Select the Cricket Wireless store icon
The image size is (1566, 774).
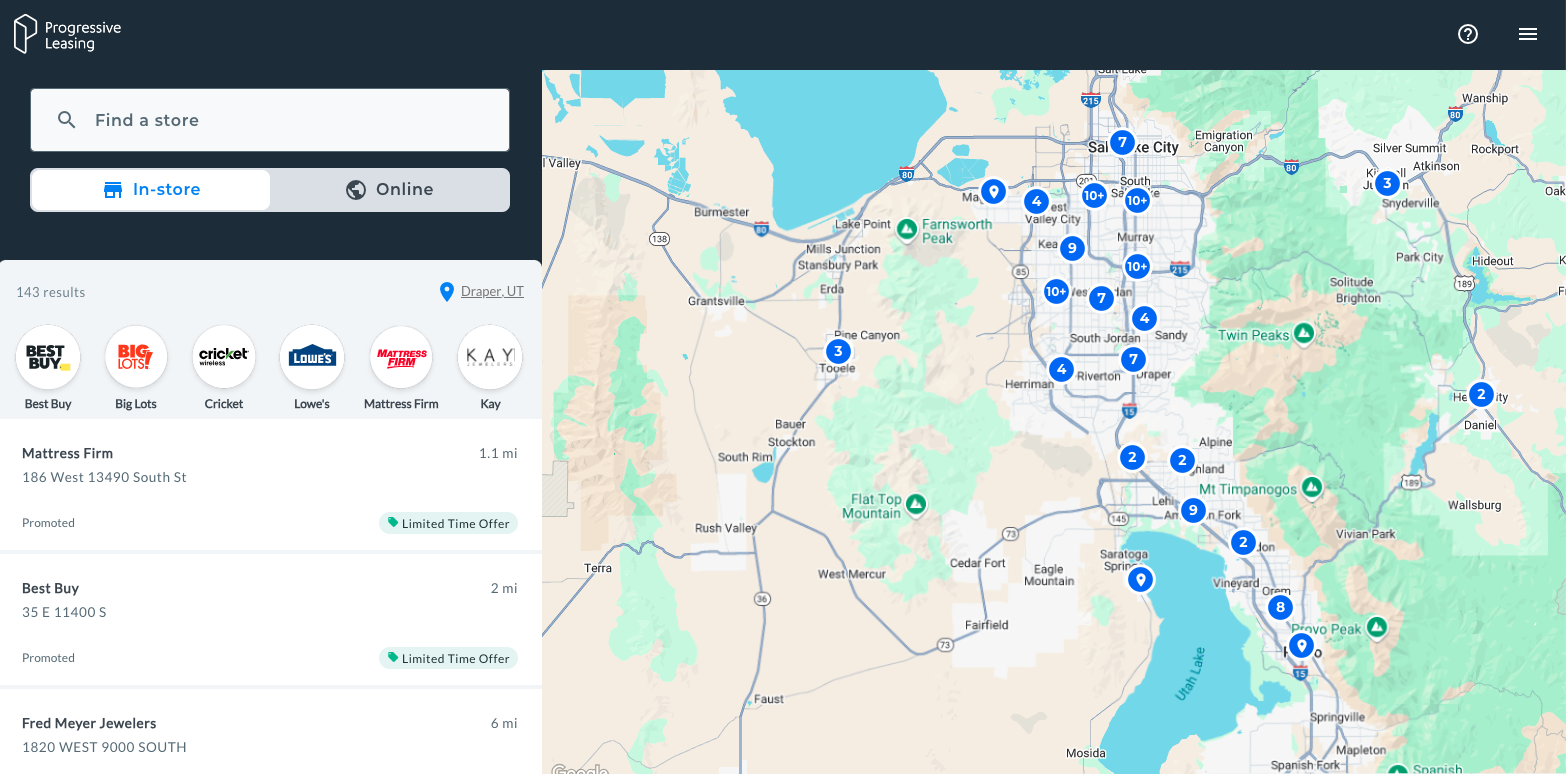(224, 357)
